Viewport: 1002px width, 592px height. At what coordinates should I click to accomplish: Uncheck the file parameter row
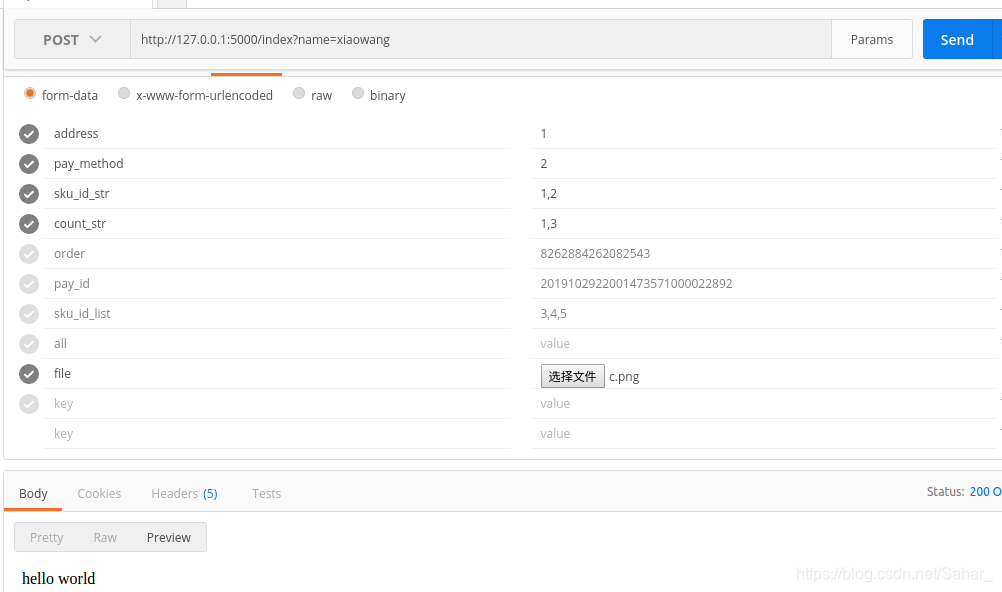tap(29, 374)
